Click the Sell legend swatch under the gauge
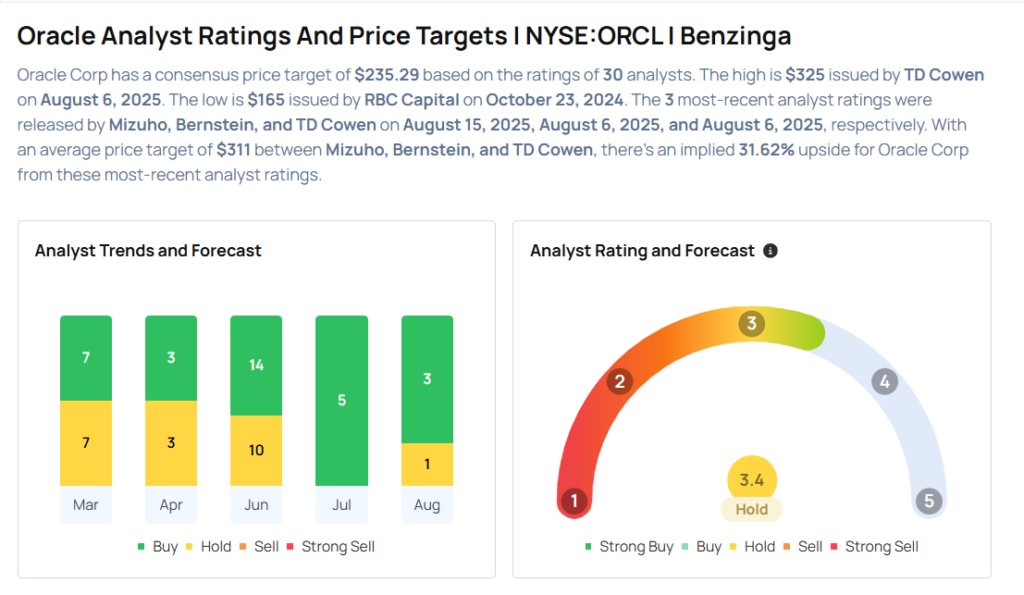This screenshot has width=1024, height=595. pyautogui.click(x=790, y=546)
